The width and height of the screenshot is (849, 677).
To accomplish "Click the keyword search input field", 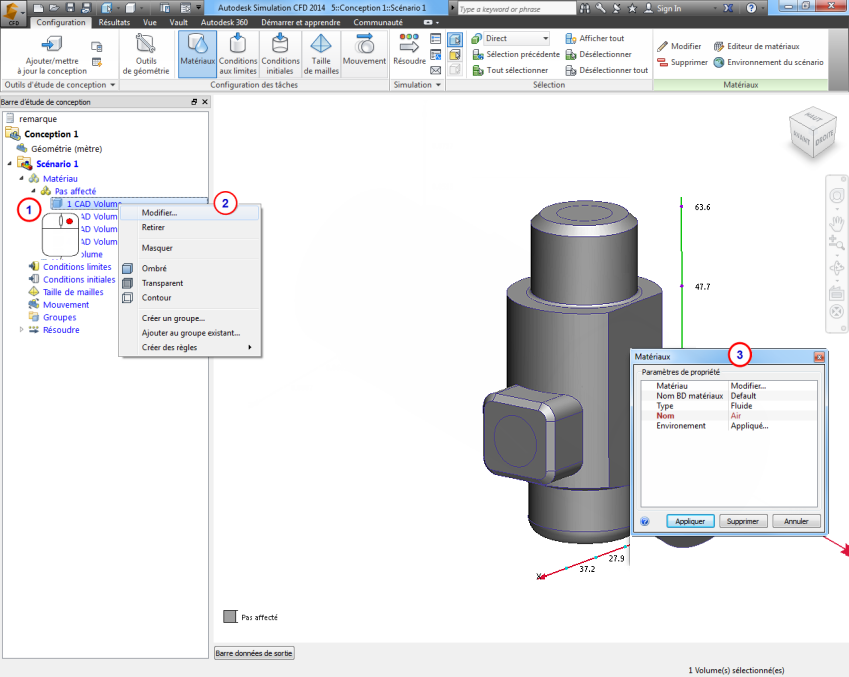I will [x=517, y=9].
